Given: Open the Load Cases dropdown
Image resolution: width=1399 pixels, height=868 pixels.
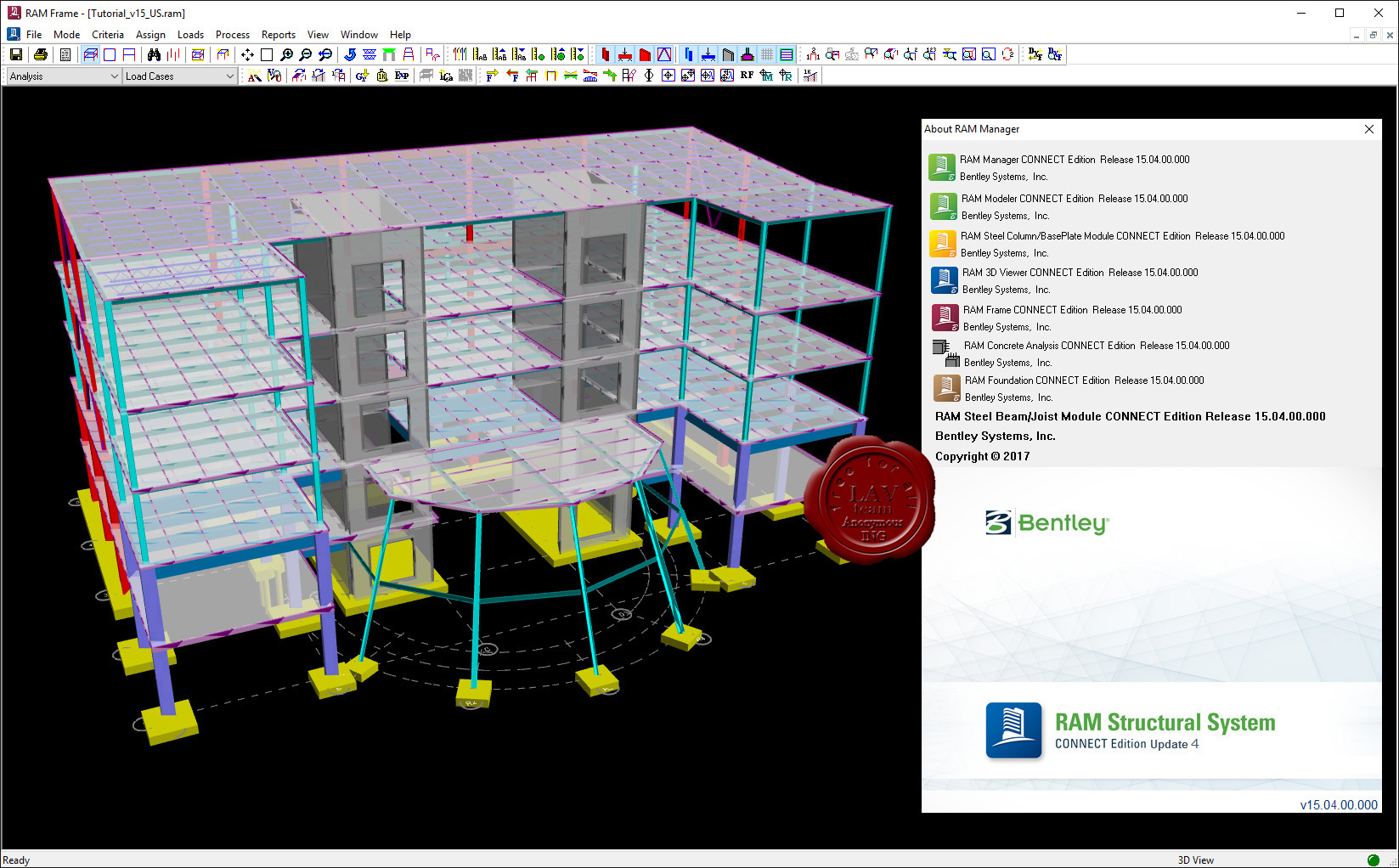Looking at the screenshot, I should click(179, 76).
